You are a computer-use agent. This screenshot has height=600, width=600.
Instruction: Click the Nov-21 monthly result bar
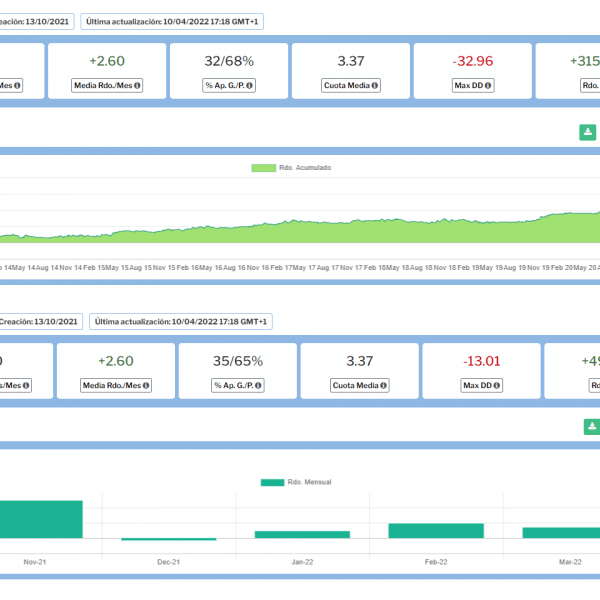click(x=41, y=519)
